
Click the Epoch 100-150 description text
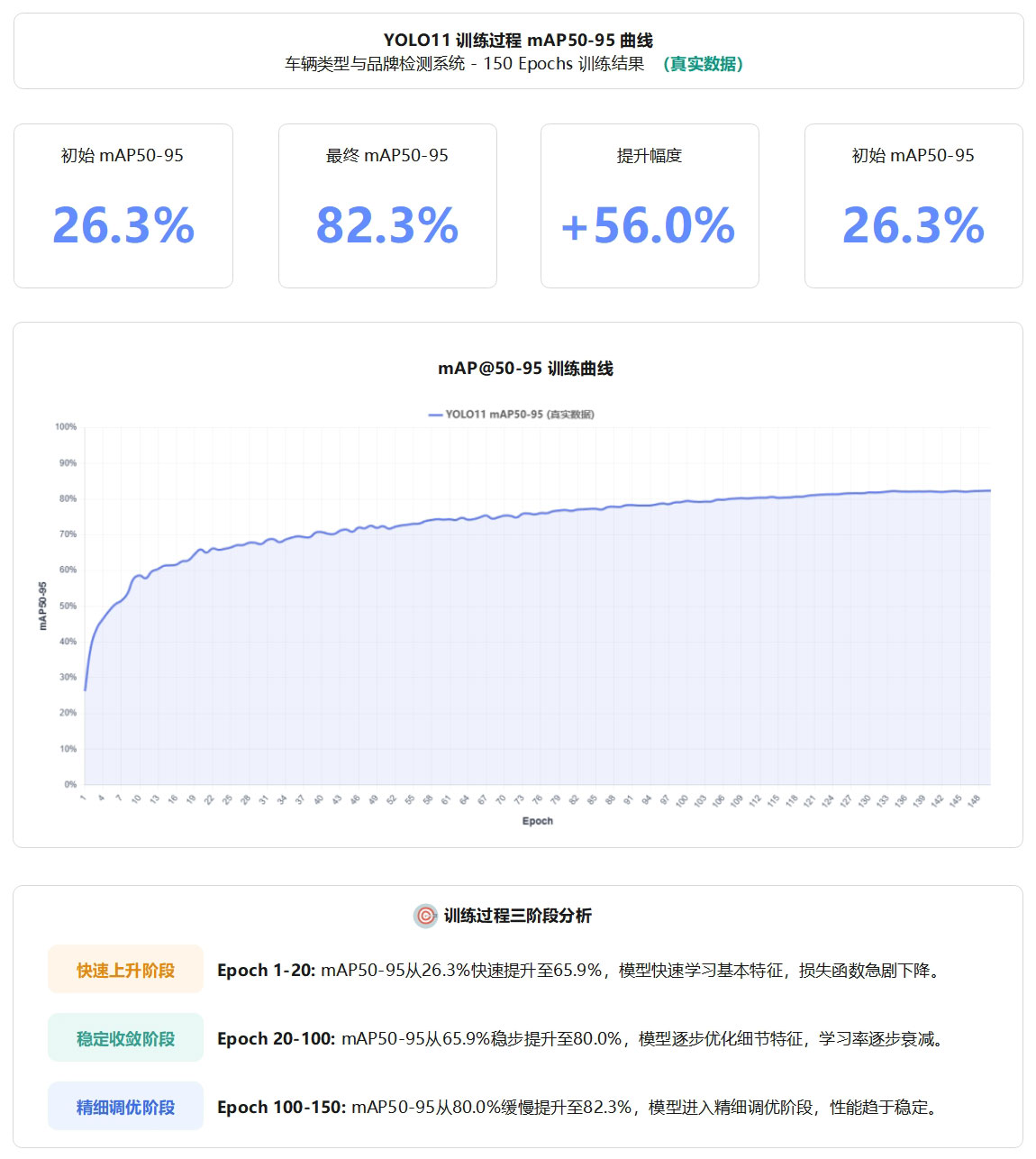[580, 1108]
